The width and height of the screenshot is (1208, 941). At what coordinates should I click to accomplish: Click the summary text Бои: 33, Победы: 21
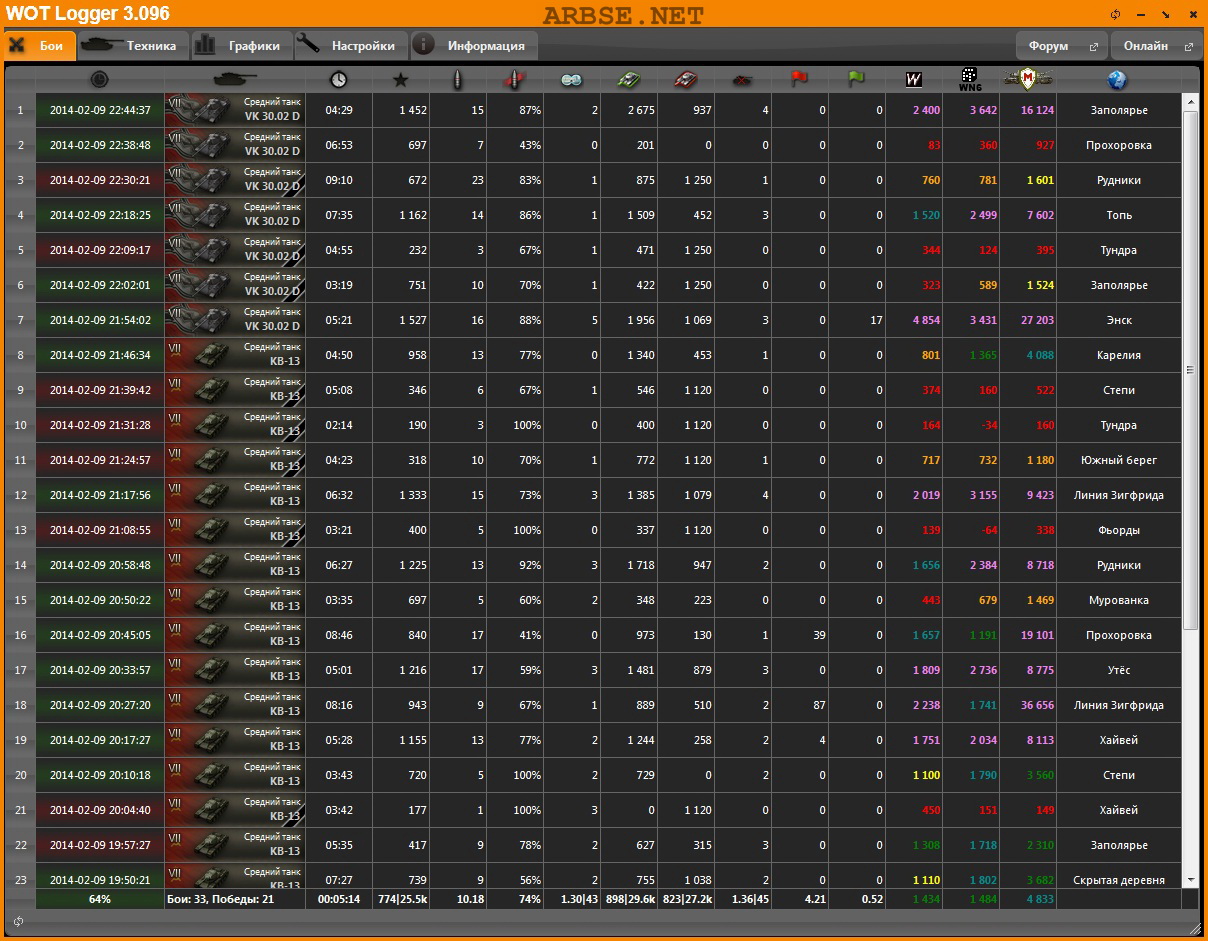pos(220,899)
